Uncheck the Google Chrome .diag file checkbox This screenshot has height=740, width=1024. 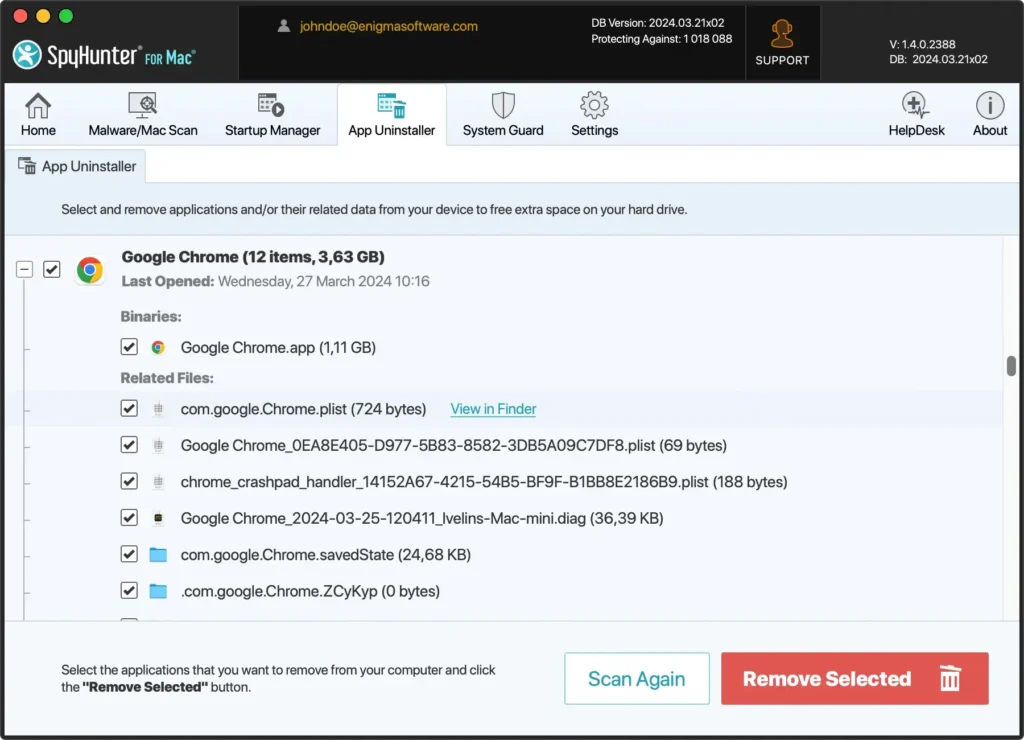[129, 518]
